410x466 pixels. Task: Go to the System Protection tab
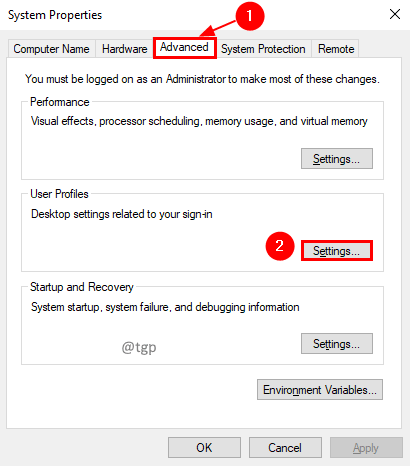tap(263, 49)
